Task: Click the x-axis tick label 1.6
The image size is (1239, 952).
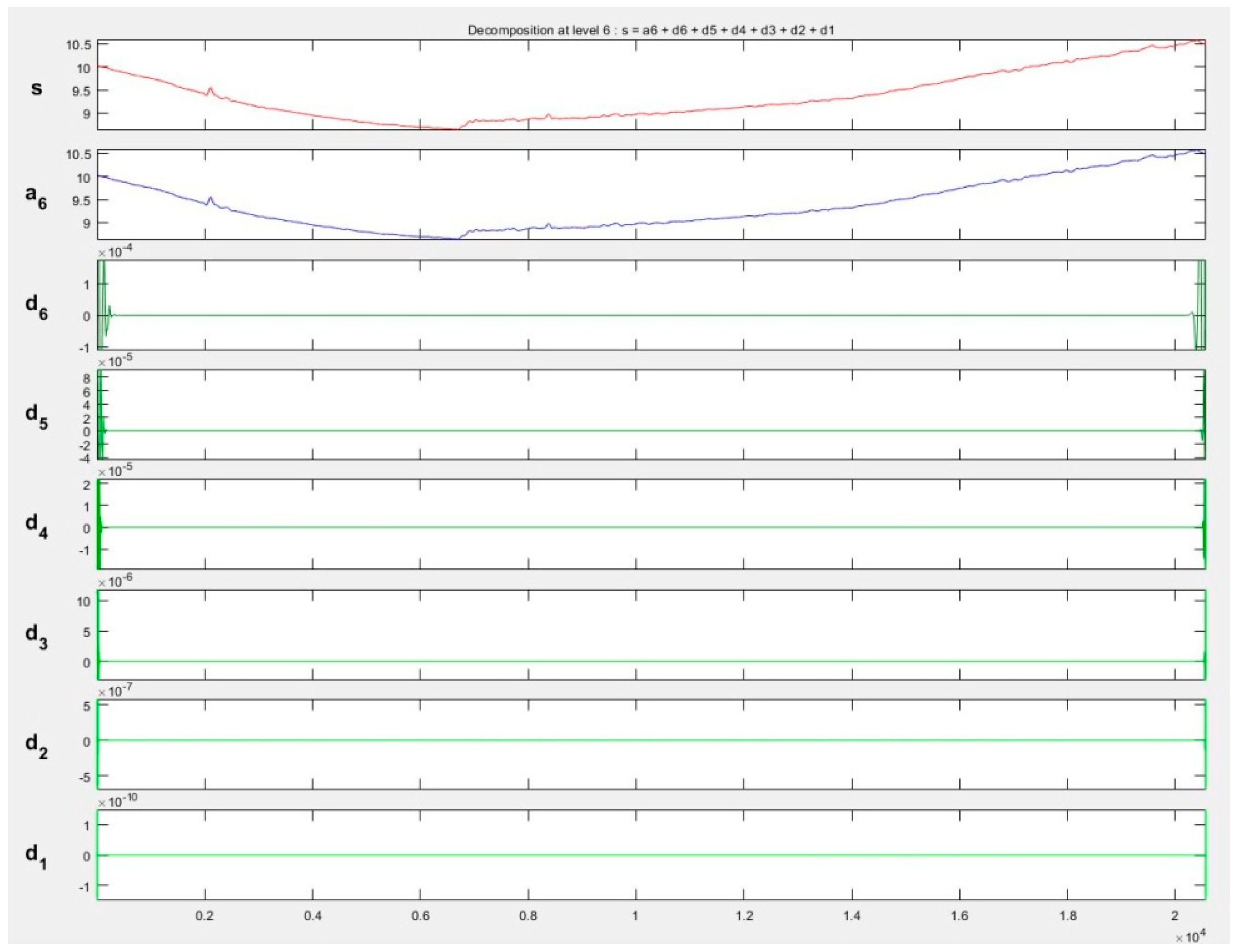Action: tap(960, 916)
